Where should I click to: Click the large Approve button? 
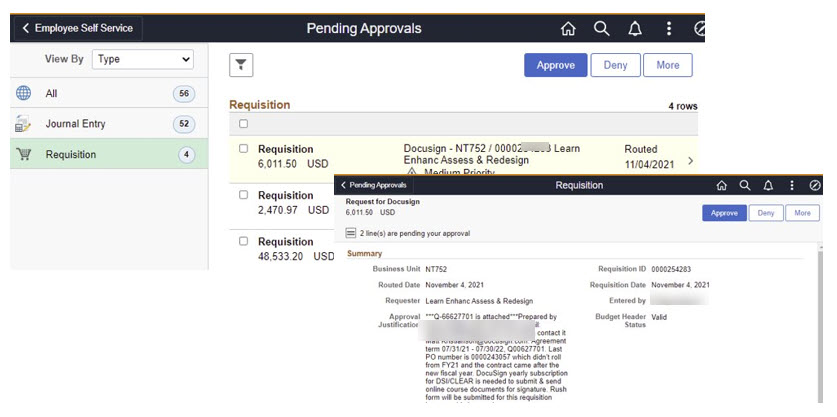(556, 65)
